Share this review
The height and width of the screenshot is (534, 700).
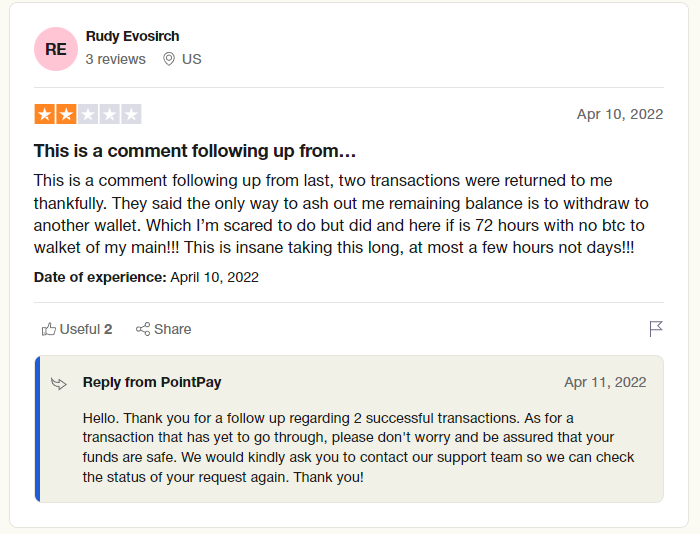coord(163,329)
